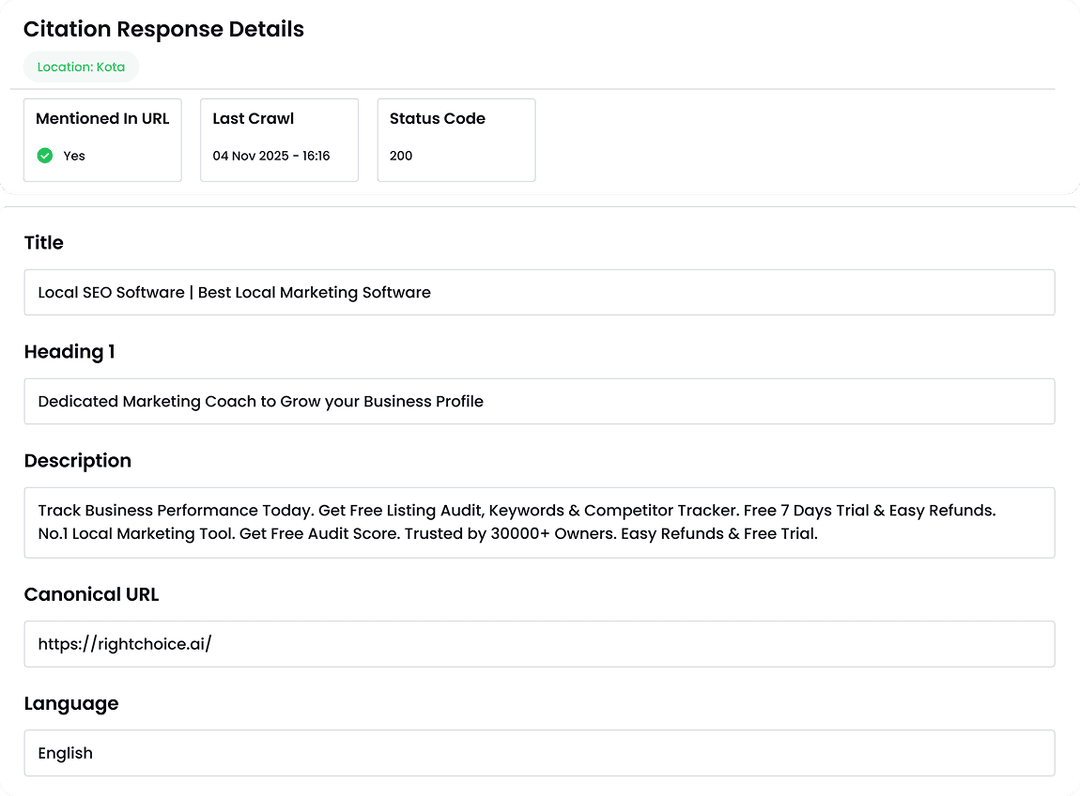Screen dimensions: 1080x796
Task: Focus the Canonical URL input box
Action: pyautogui.click(x=540, y=643)
